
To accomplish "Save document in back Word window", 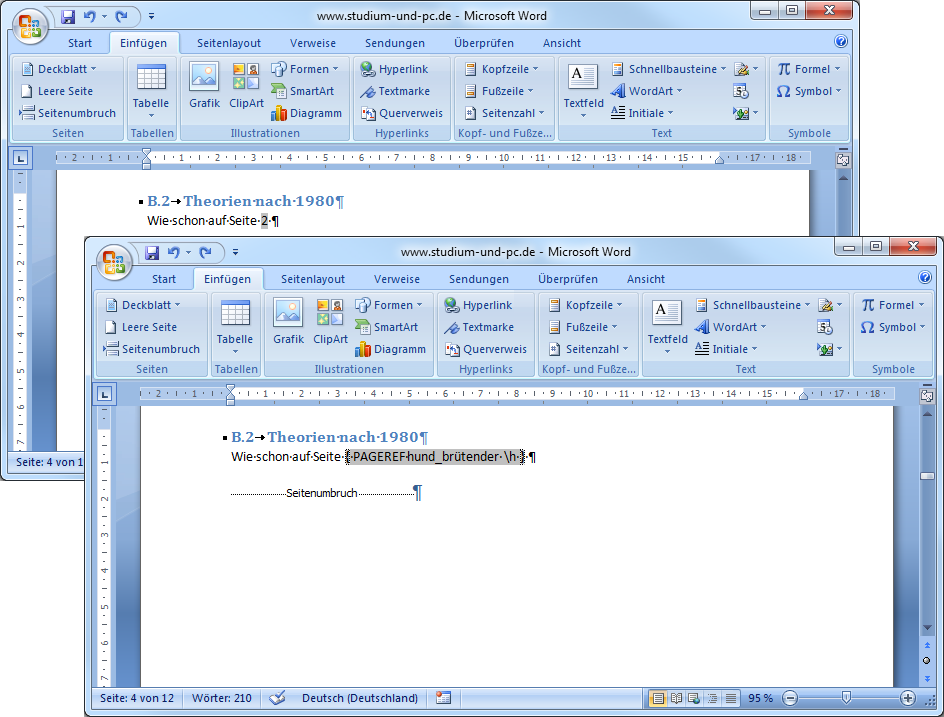I will pos(68,16).
